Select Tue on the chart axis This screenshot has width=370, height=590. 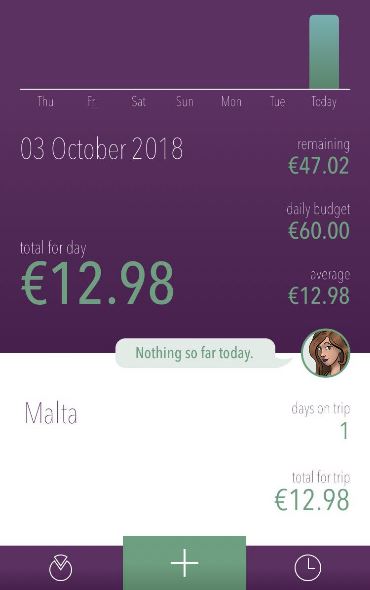277,102
